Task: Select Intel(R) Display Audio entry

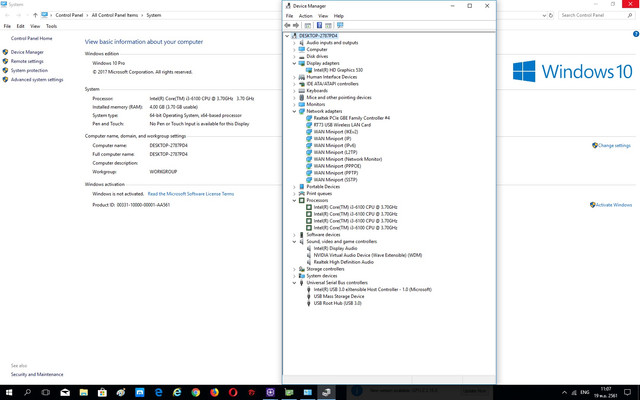Action: [x=335, y=248]
